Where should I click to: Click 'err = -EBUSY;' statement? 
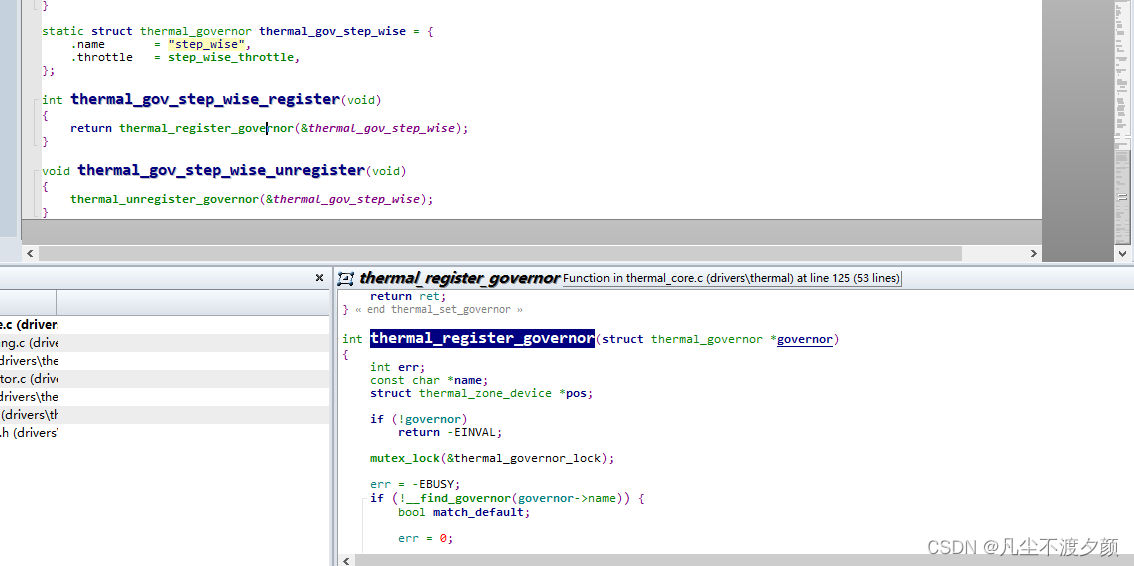point(415,484)
